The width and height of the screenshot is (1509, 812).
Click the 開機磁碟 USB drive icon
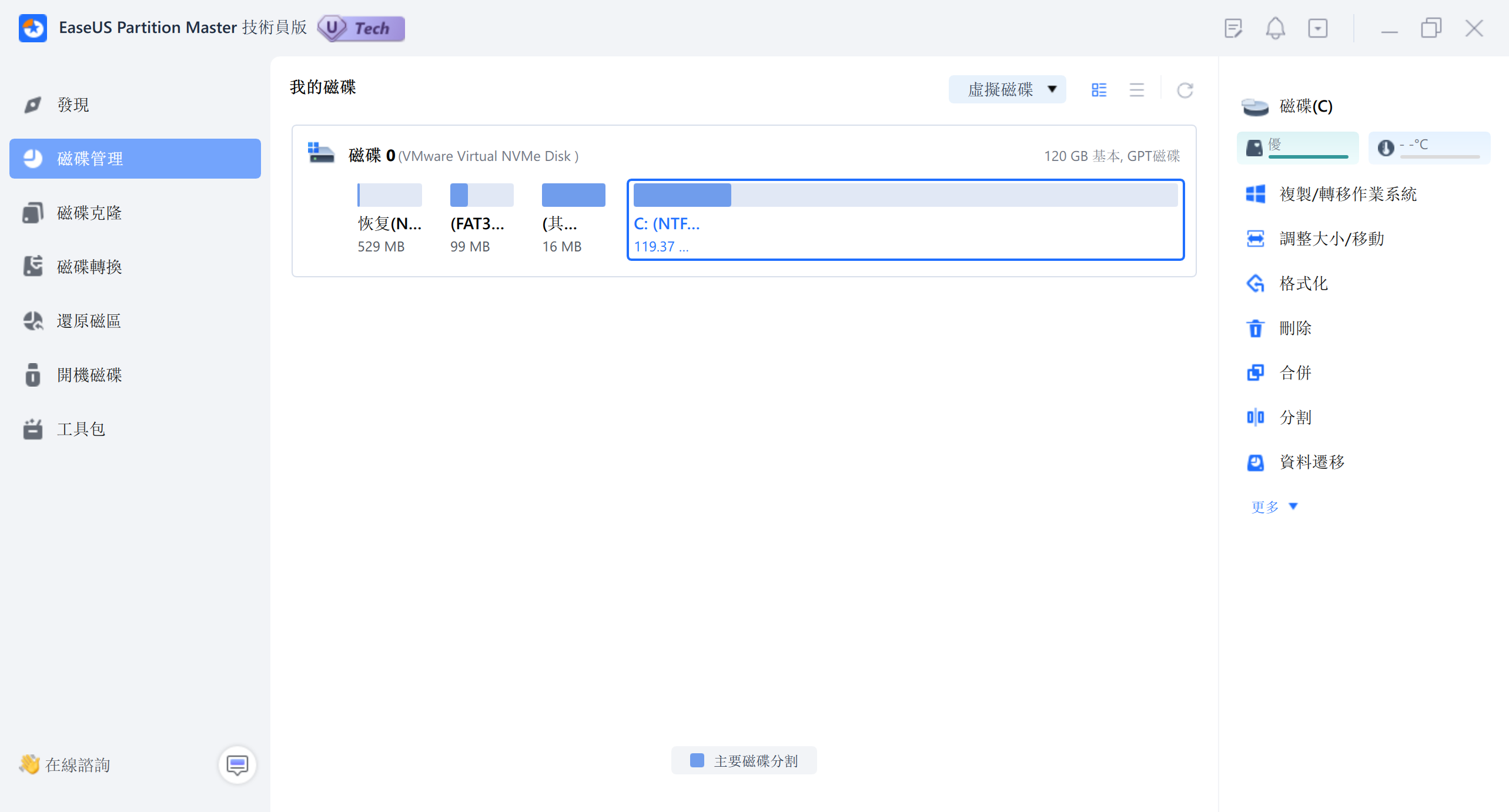(33, 375)
